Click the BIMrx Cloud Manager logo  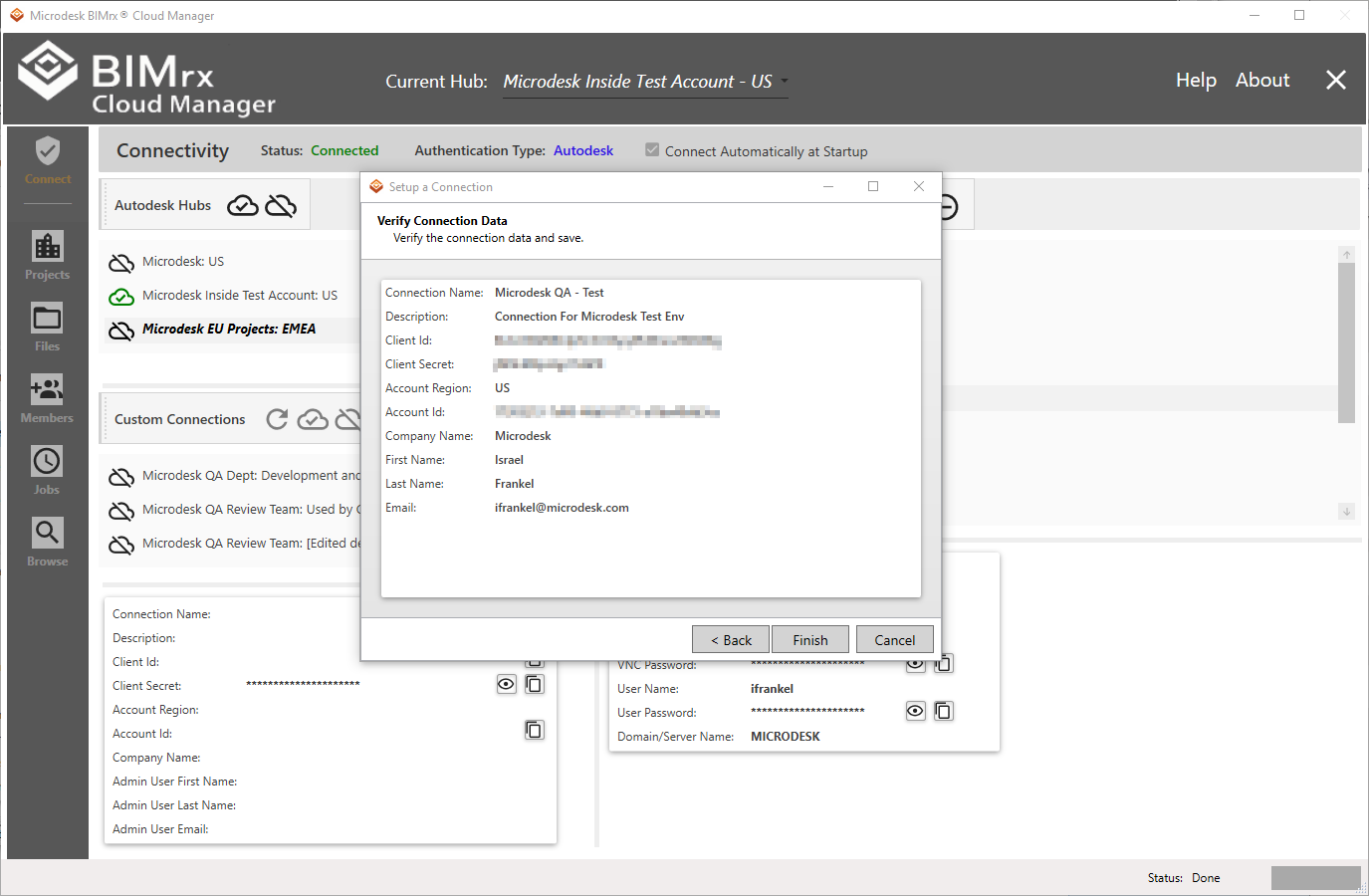[146, 81]
